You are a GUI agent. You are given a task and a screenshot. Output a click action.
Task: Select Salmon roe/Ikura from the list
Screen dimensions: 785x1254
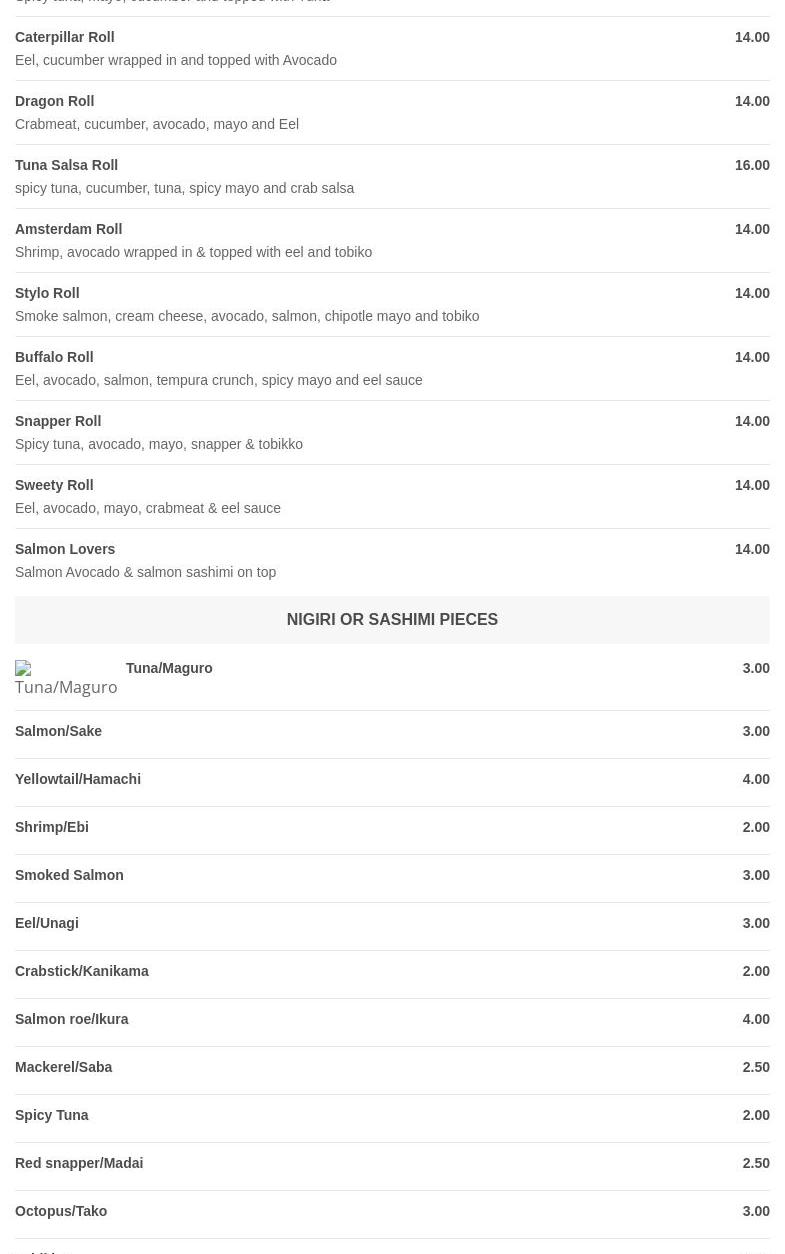click(x=72, y=1019)
